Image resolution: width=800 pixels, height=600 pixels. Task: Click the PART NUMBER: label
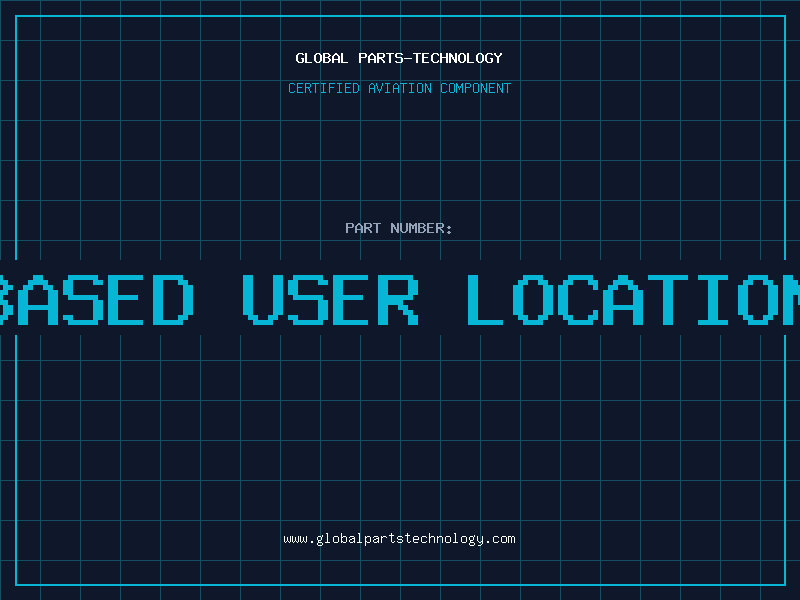(x=398, y=228)
